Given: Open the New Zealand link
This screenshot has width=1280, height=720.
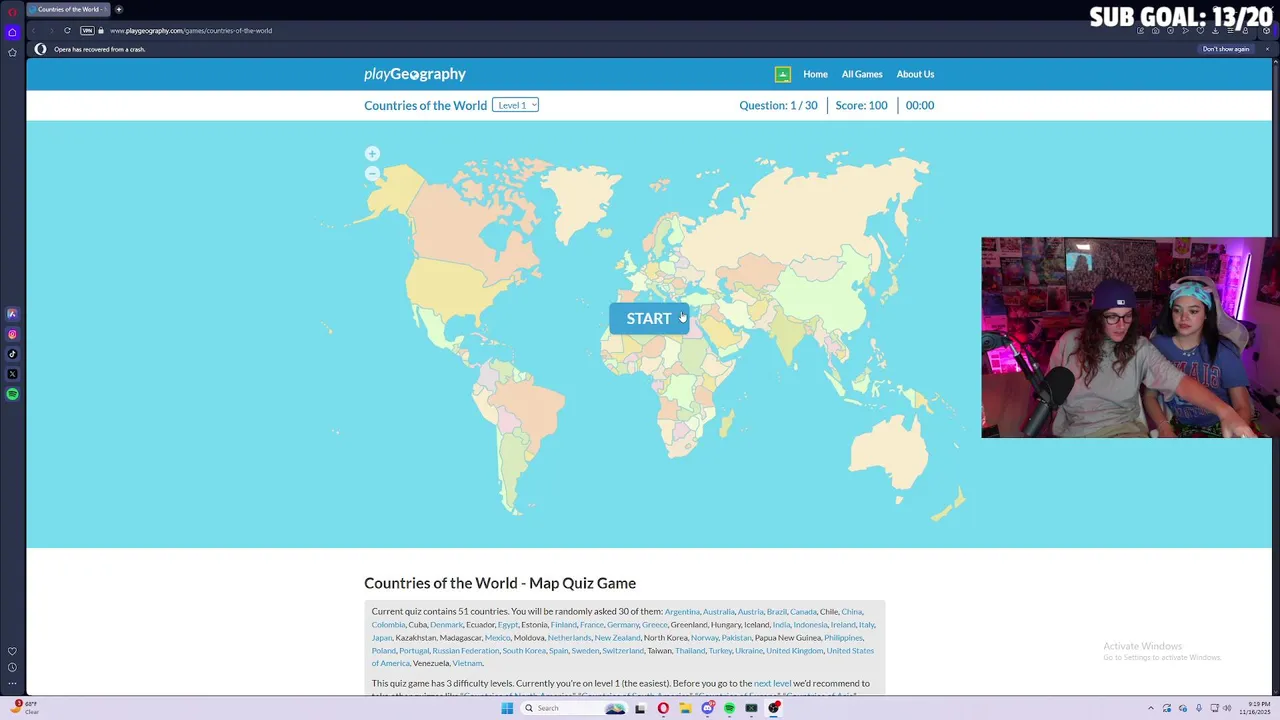Looking at the screenshot, I should 617,638.
